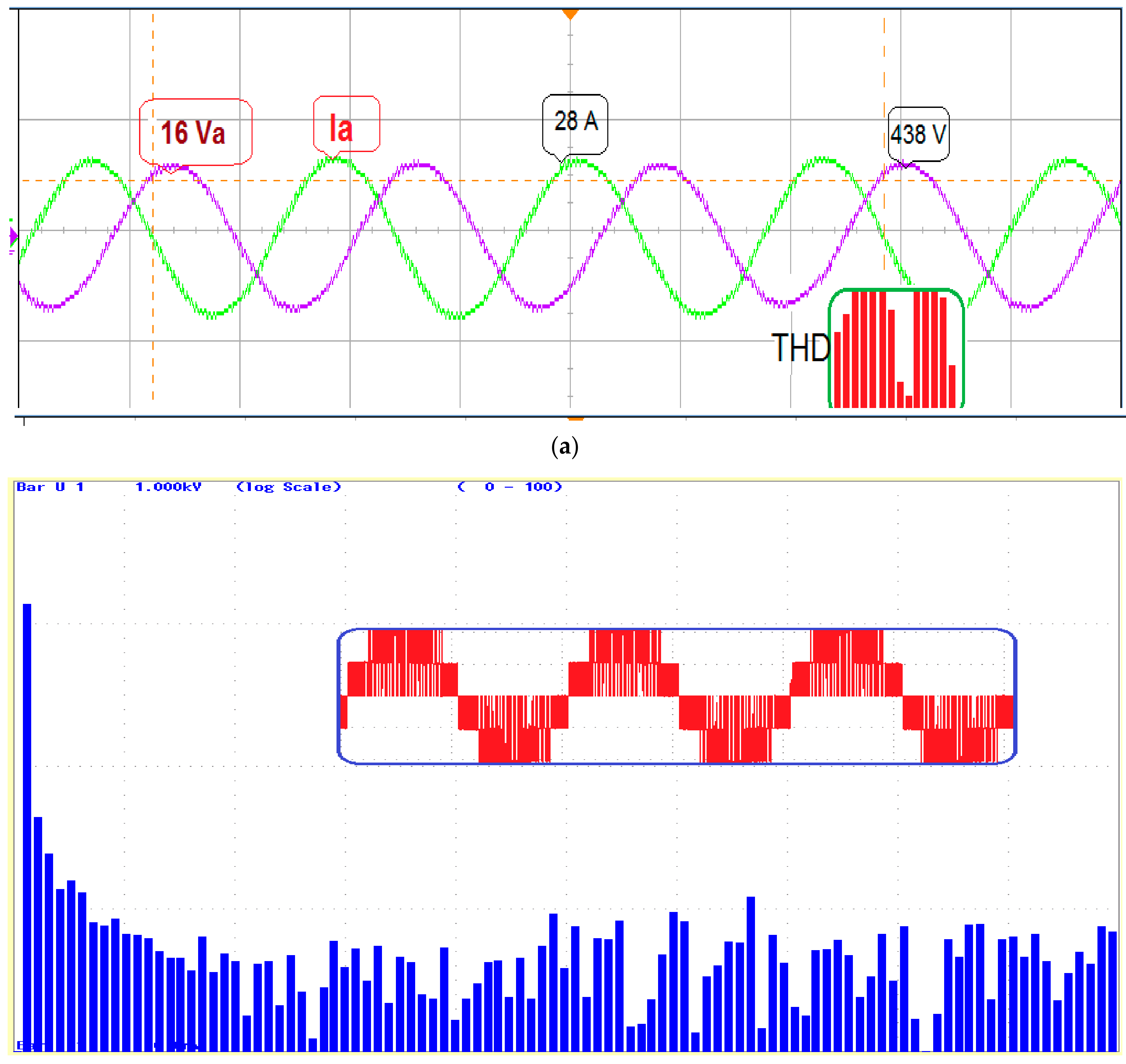Click the 'Bar U 1' header text
1126x1064 pixels.
tap(50, 487)
